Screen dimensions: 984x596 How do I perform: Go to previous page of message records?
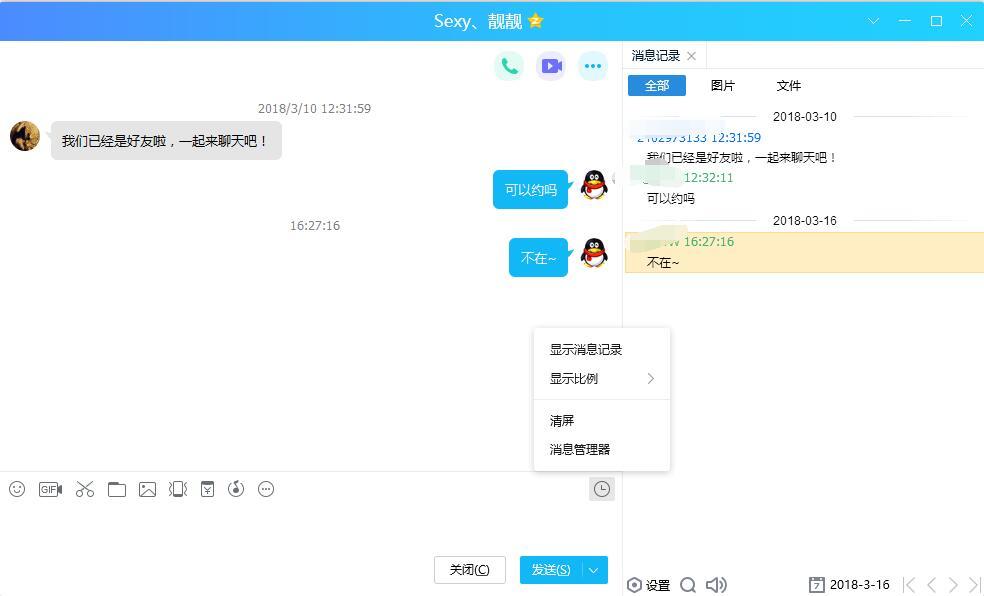coord(932,585)
